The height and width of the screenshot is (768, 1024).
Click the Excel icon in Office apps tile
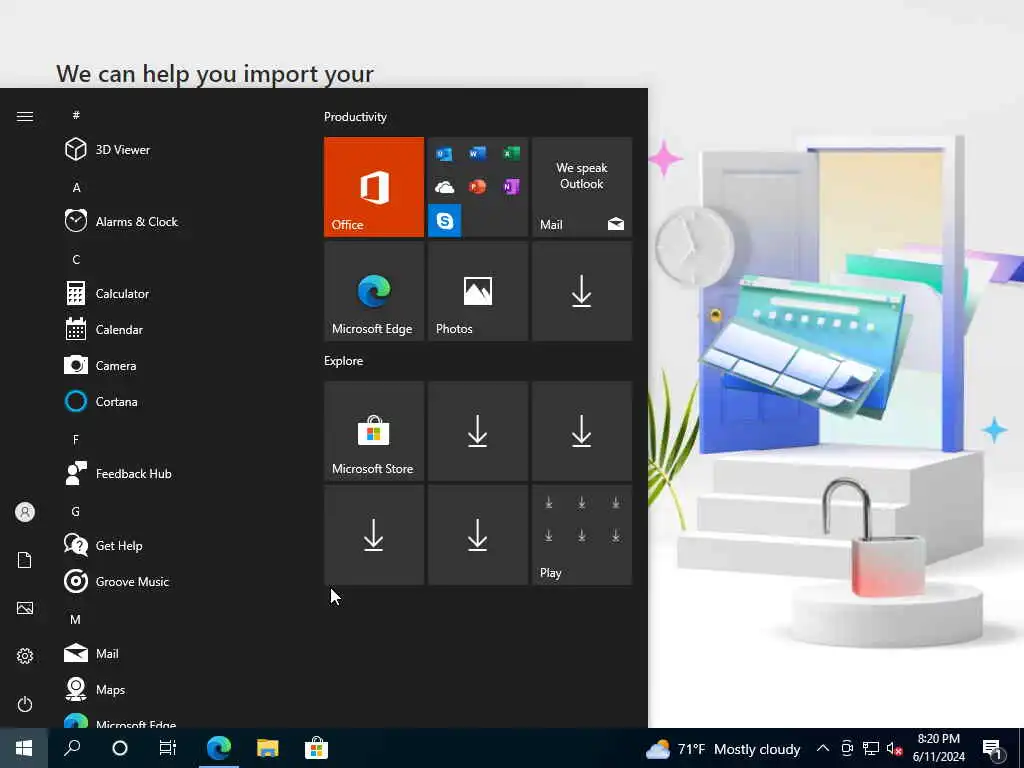click(511, 153)
